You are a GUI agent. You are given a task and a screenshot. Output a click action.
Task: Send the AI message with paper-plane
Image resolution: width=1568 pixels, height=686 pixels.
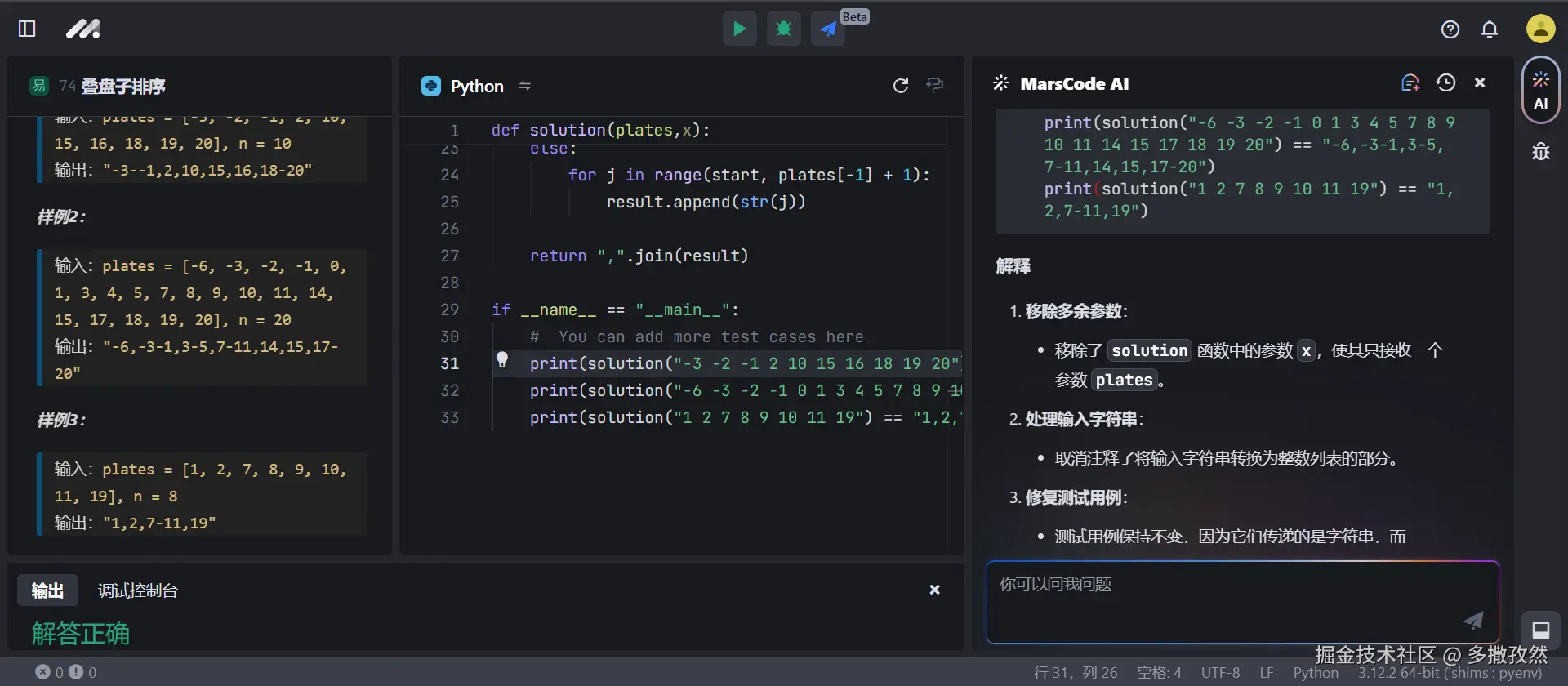[x=1473, y=621]
